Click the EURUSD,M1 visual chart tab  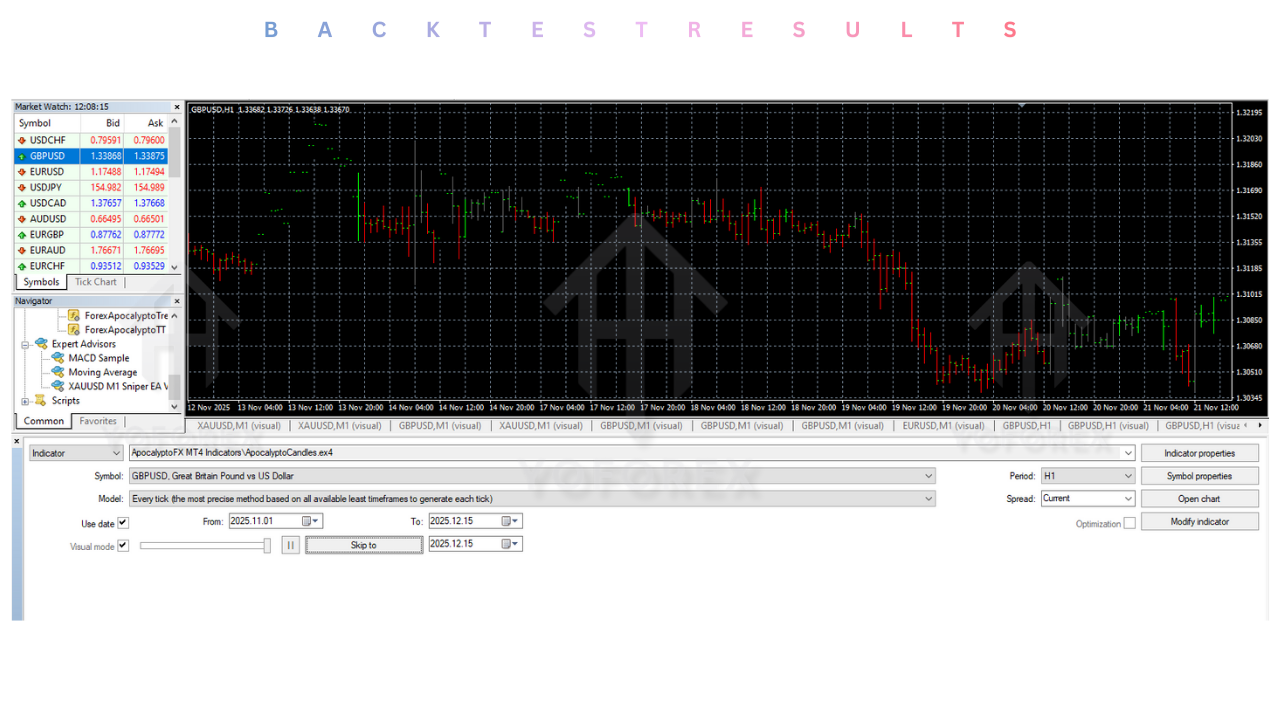coord(942,425)
